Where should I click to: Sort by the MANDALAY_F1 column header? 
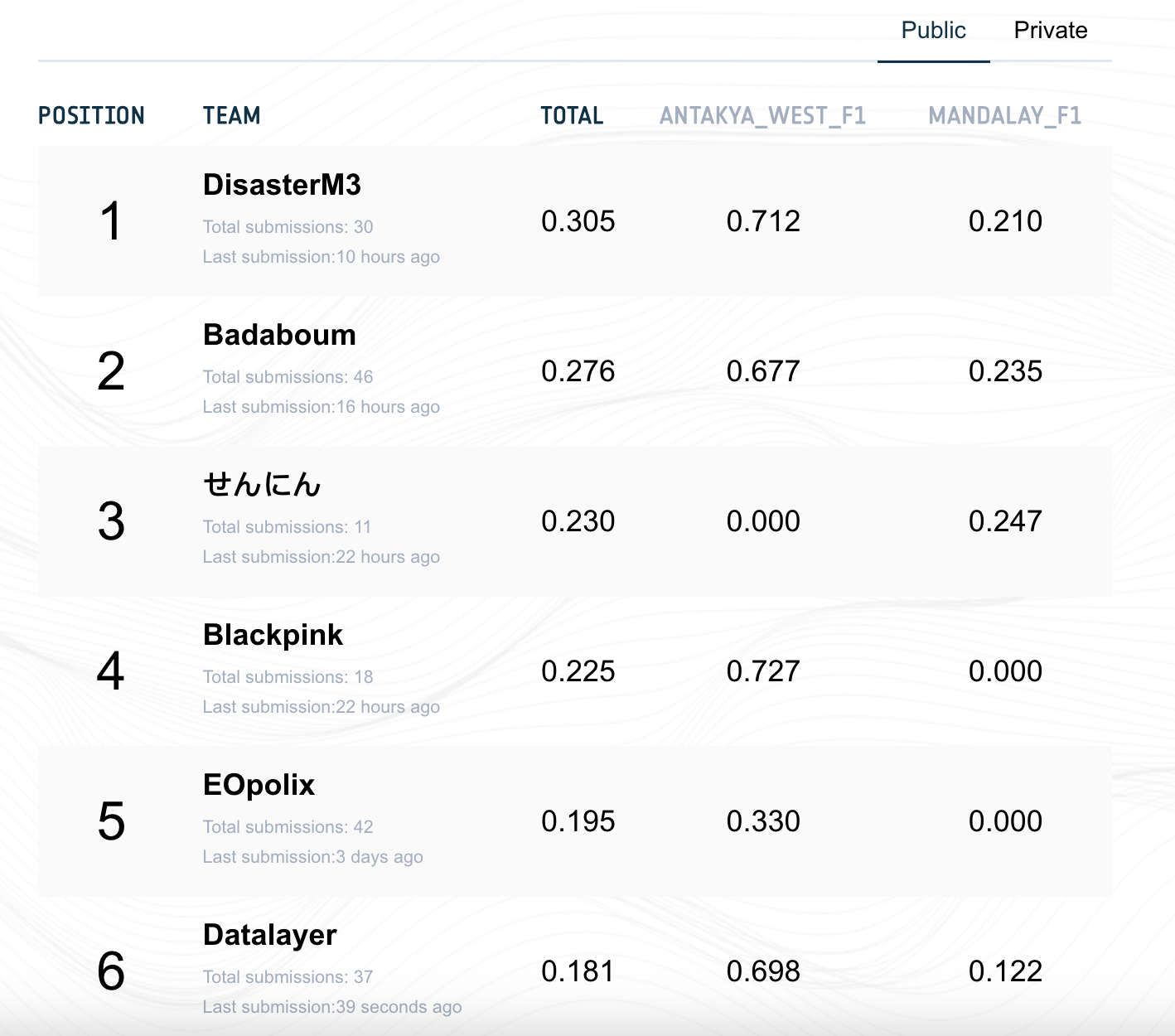tap(1004, 116)
